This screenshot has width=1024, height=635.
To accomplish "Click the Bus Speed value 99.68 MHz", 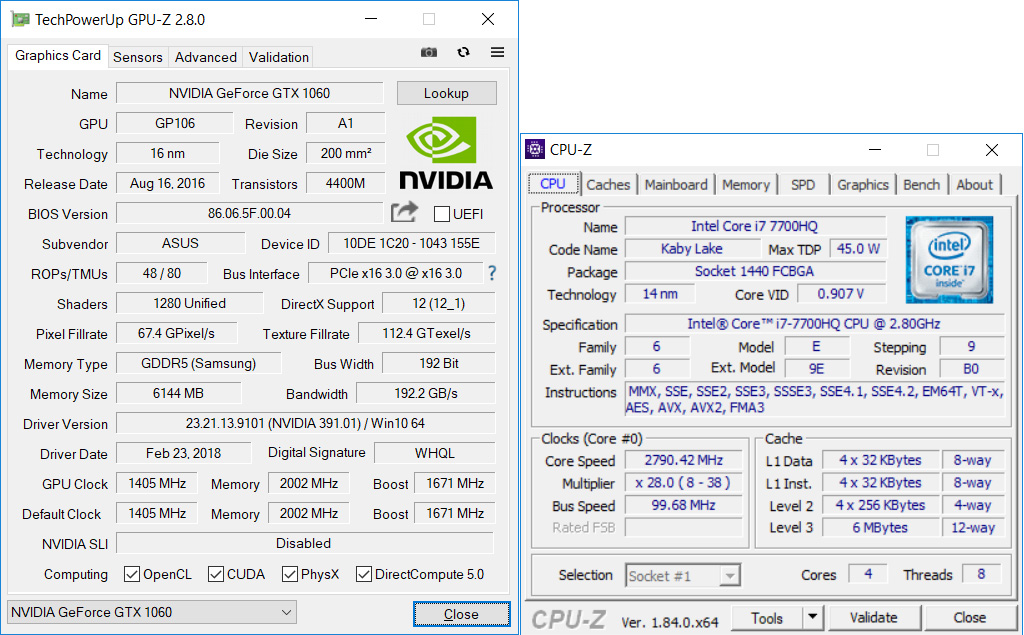I will [684, 505].
